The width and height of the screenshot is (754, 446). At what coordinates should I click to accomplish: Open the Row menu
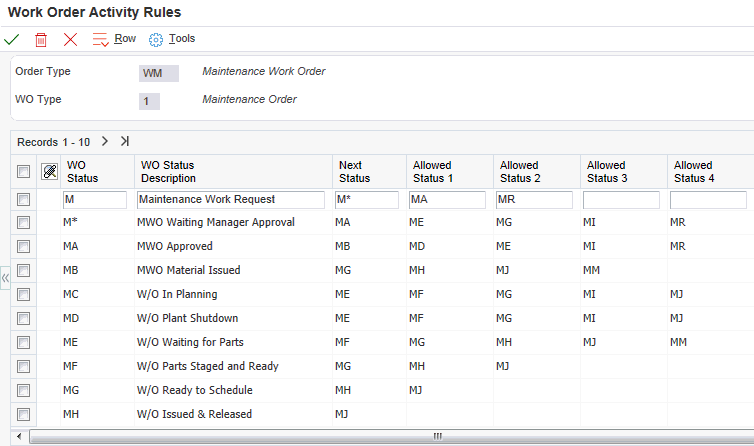[125, 39]
